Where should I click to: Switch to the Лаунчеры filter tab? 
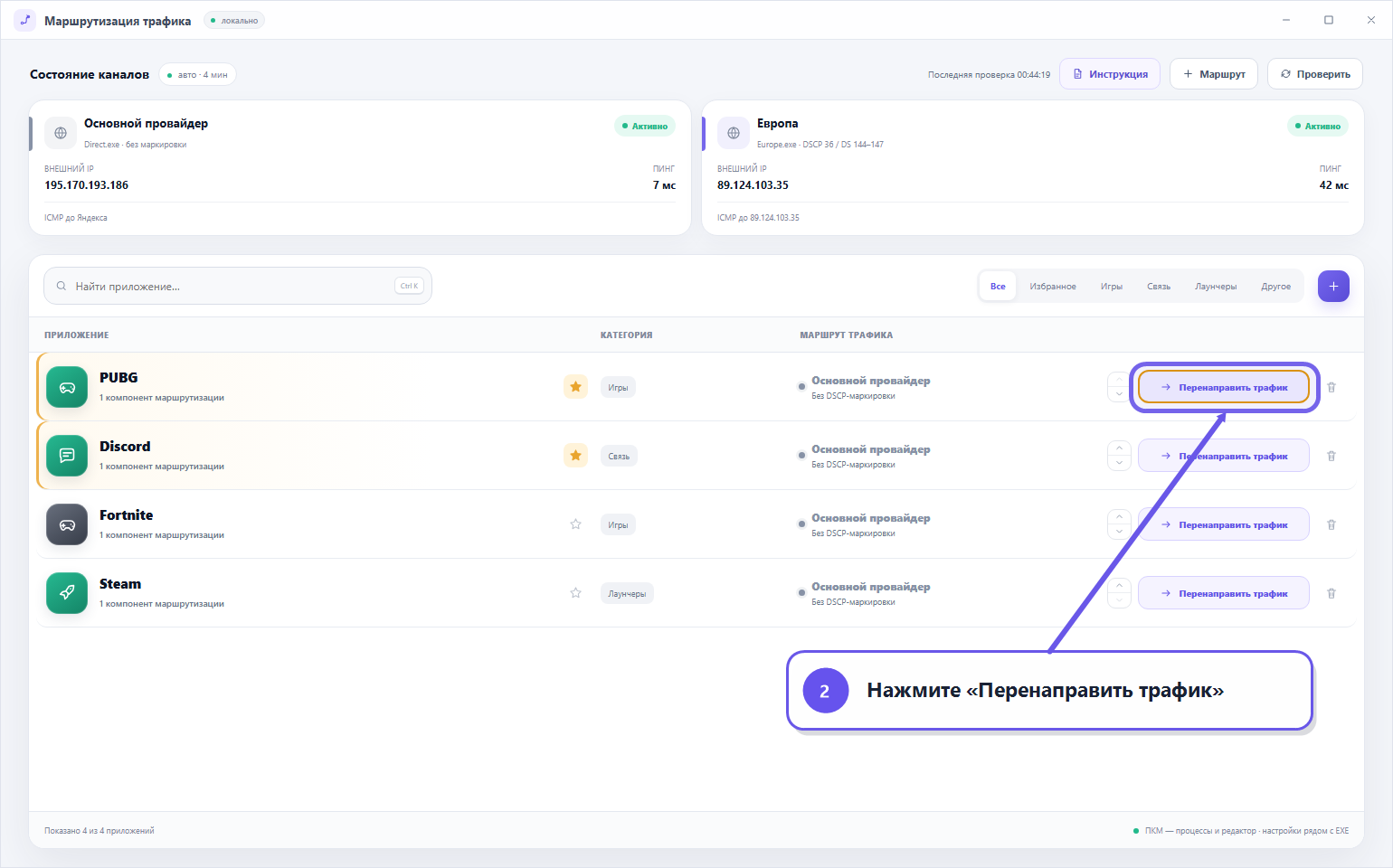click(x=1216, y=286)
